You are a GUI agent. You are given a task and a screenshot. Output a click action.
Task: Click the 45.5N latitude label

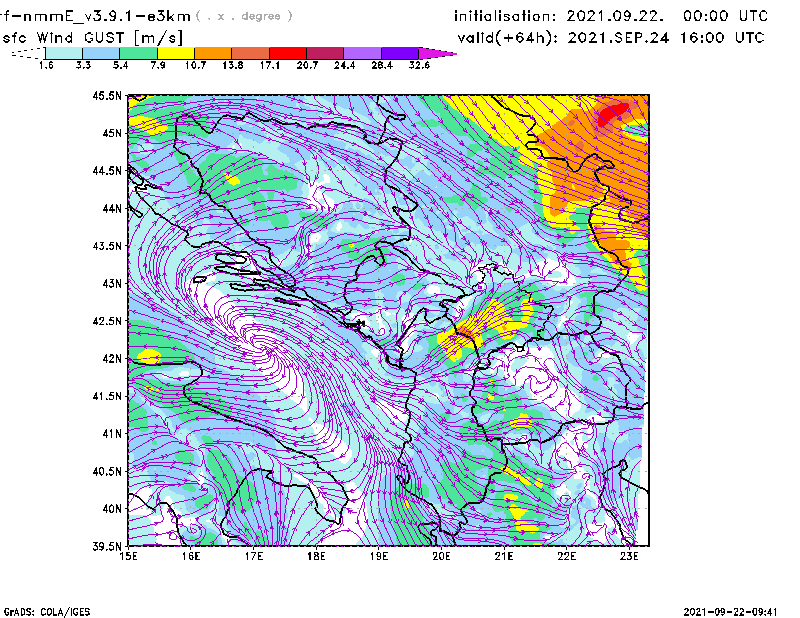pos(107,95)
